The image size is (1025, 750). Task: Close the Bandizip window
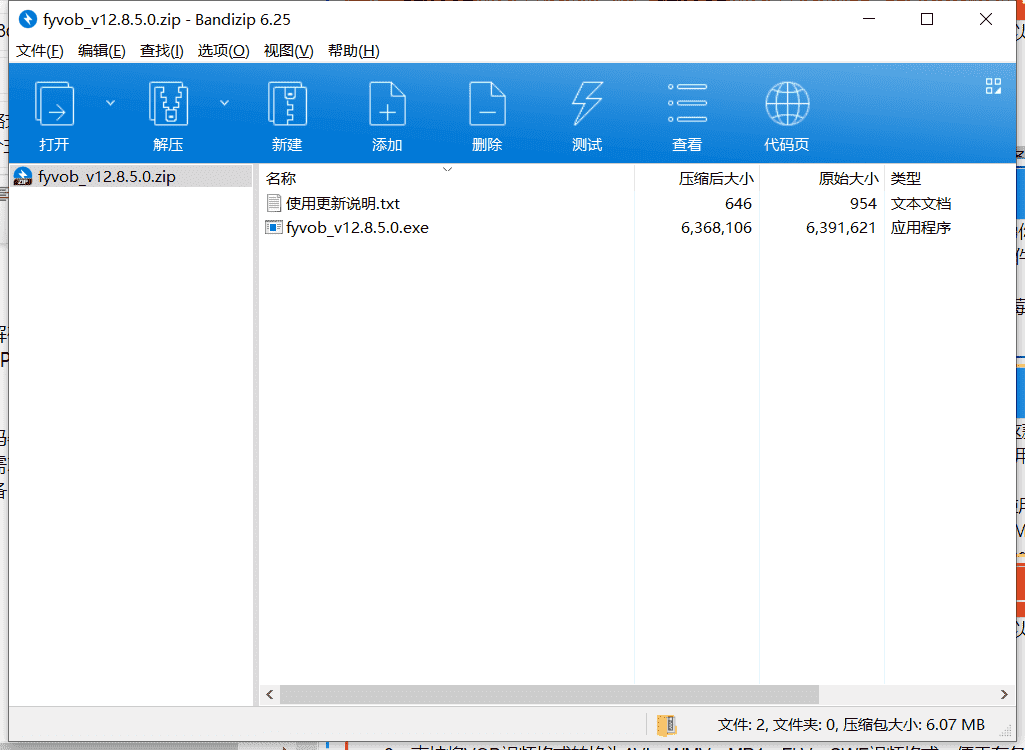tap(986, 19)
